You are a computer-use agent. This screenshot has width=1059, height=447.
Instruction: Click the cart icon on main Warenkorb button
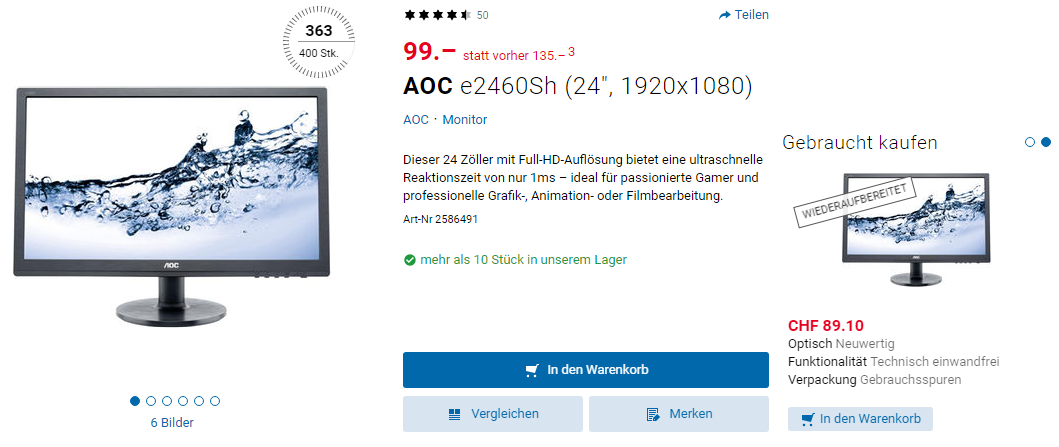[x=532, y=370]
